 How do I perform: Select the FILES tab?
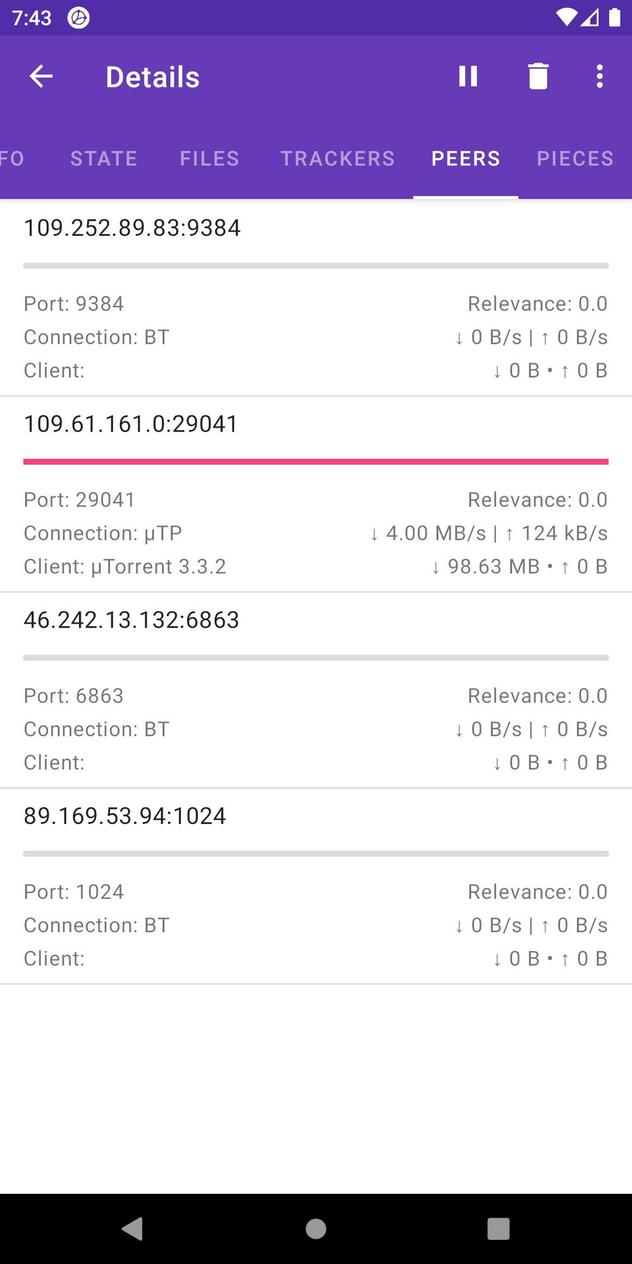tap(209, 158)
